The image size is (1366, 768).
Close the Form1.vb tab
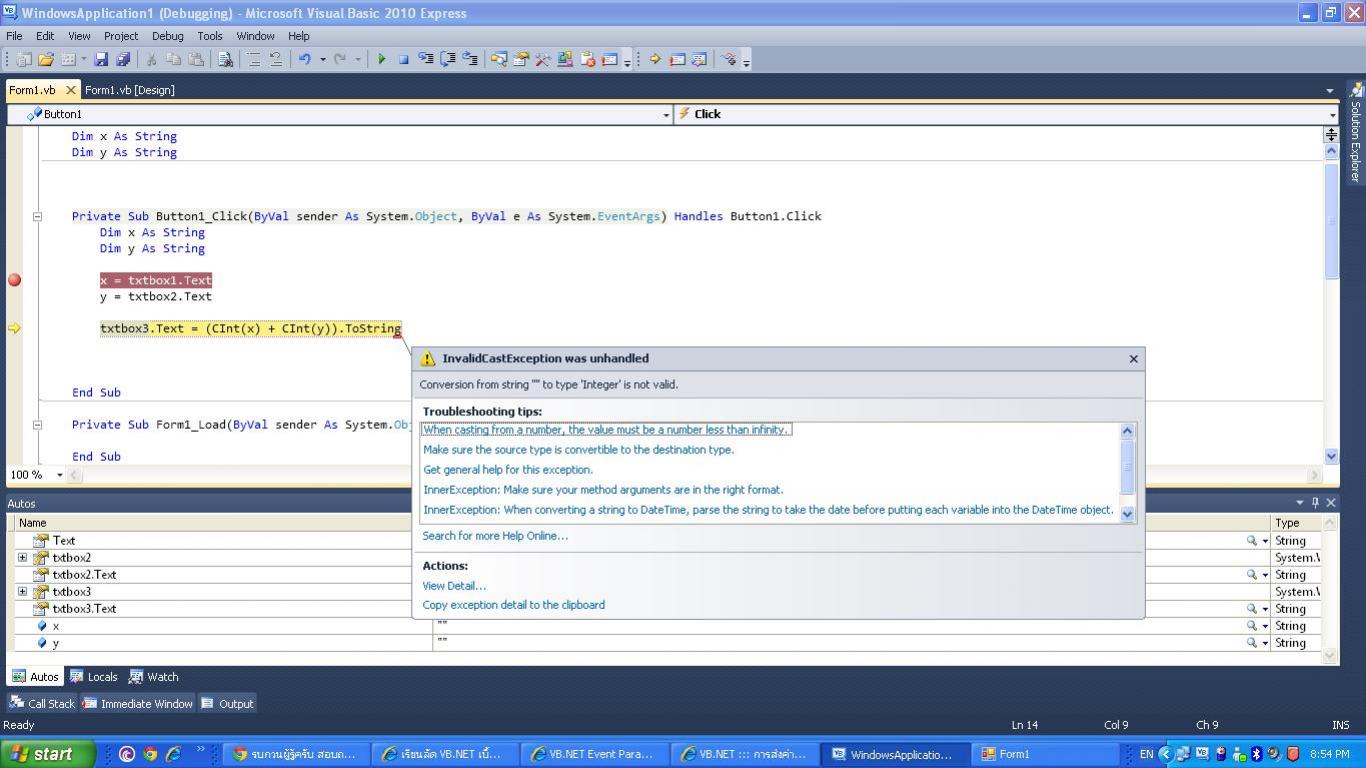70,90
